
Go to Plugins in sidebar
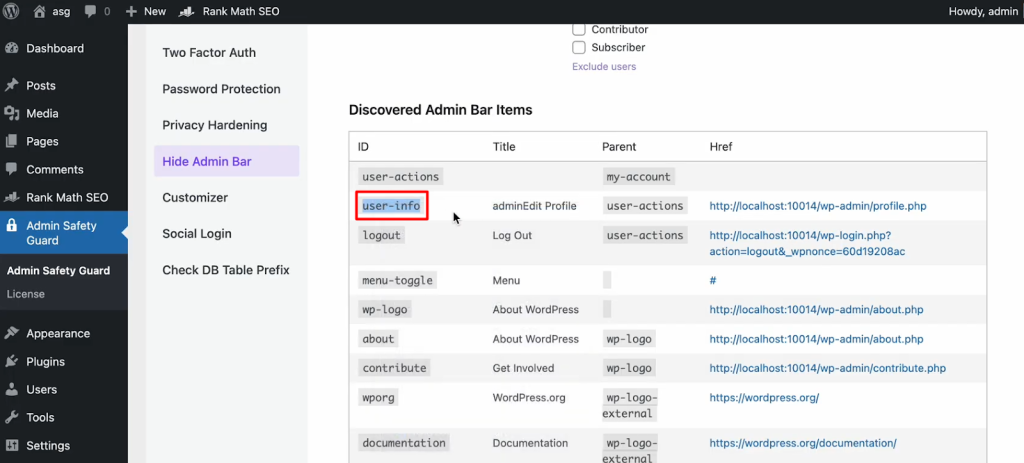coord(45,361)
